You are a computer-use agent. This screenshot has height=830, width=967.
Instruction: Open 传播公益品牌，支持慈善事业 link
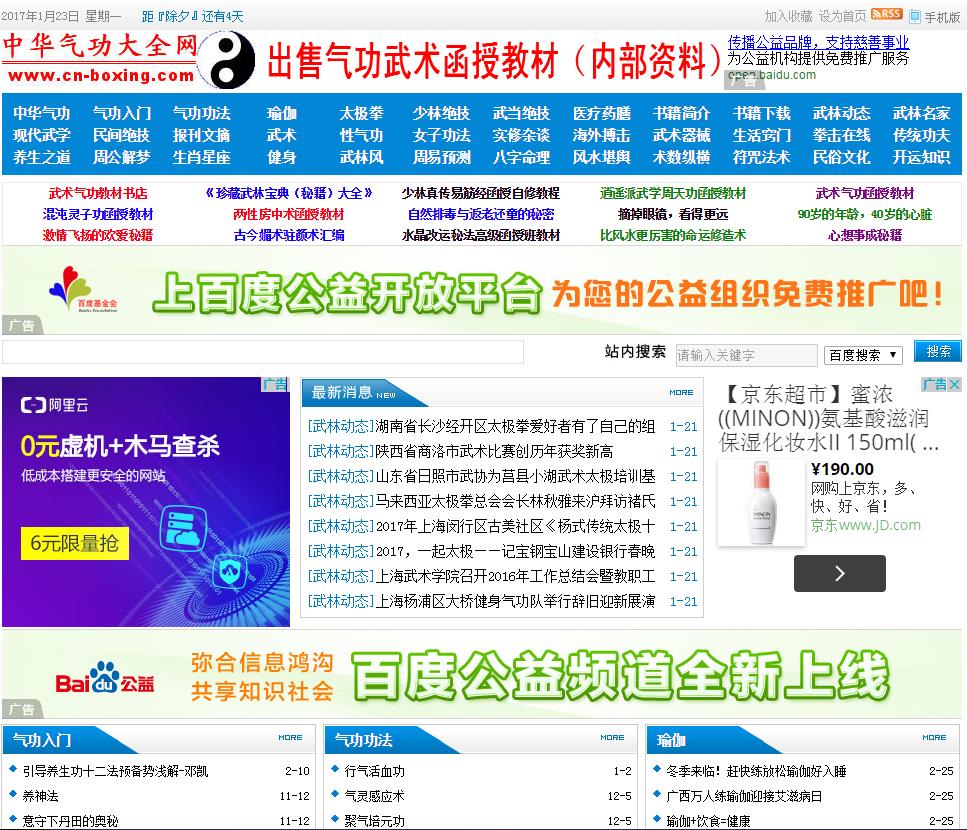point(818,43)
